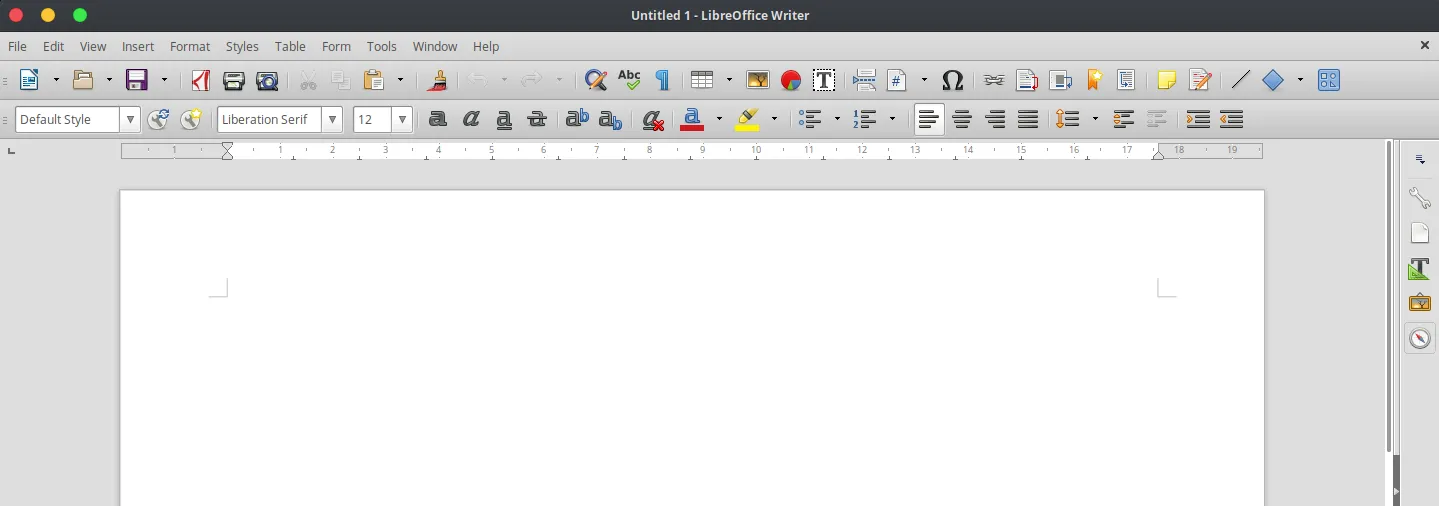Insert a footnote
1439x506 pixels.
[x=1027, y=80]
